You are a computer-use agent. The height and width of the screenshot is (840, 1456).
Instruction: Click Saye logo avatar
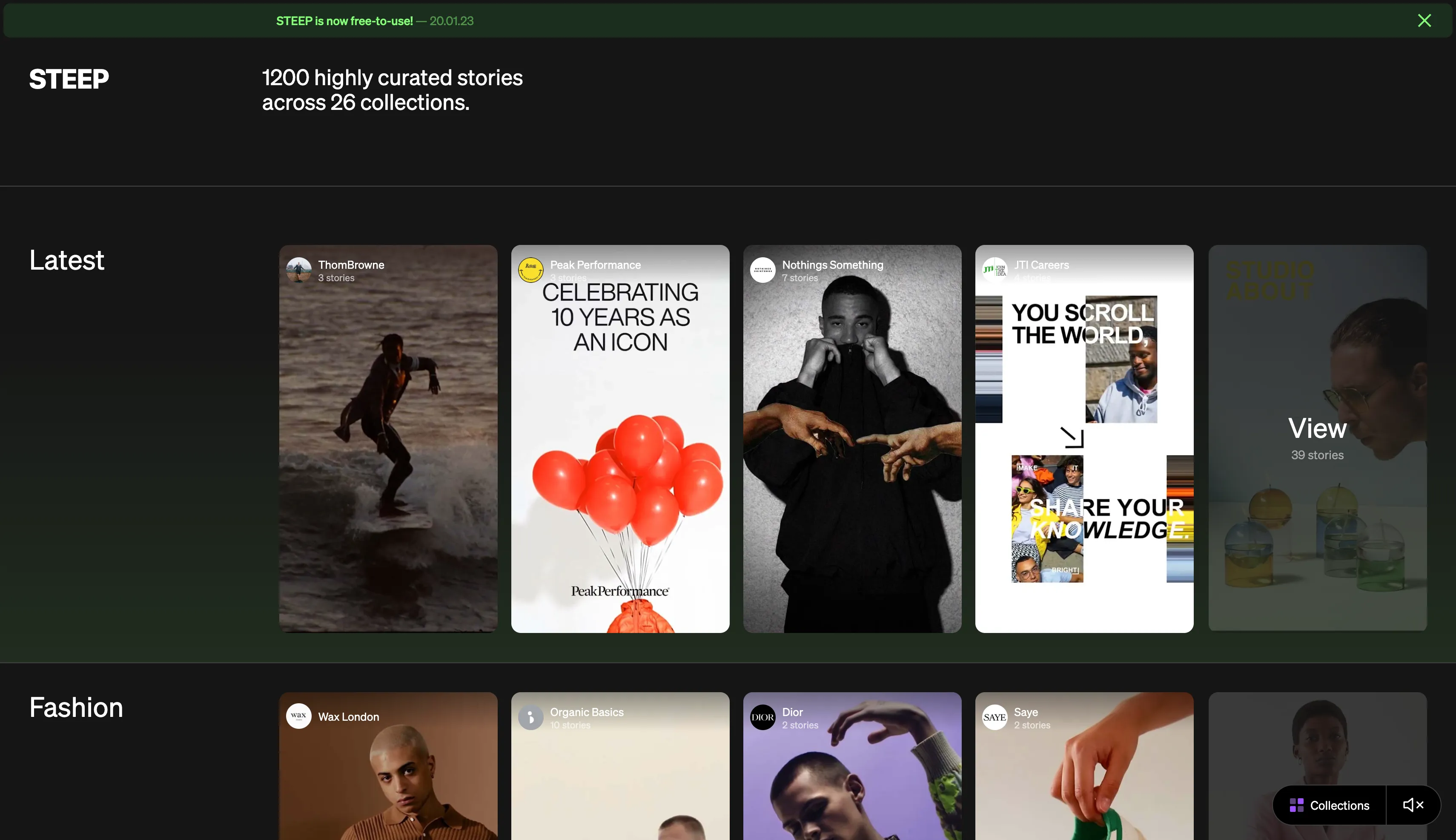pyautogui.click(x=994, y=717)
